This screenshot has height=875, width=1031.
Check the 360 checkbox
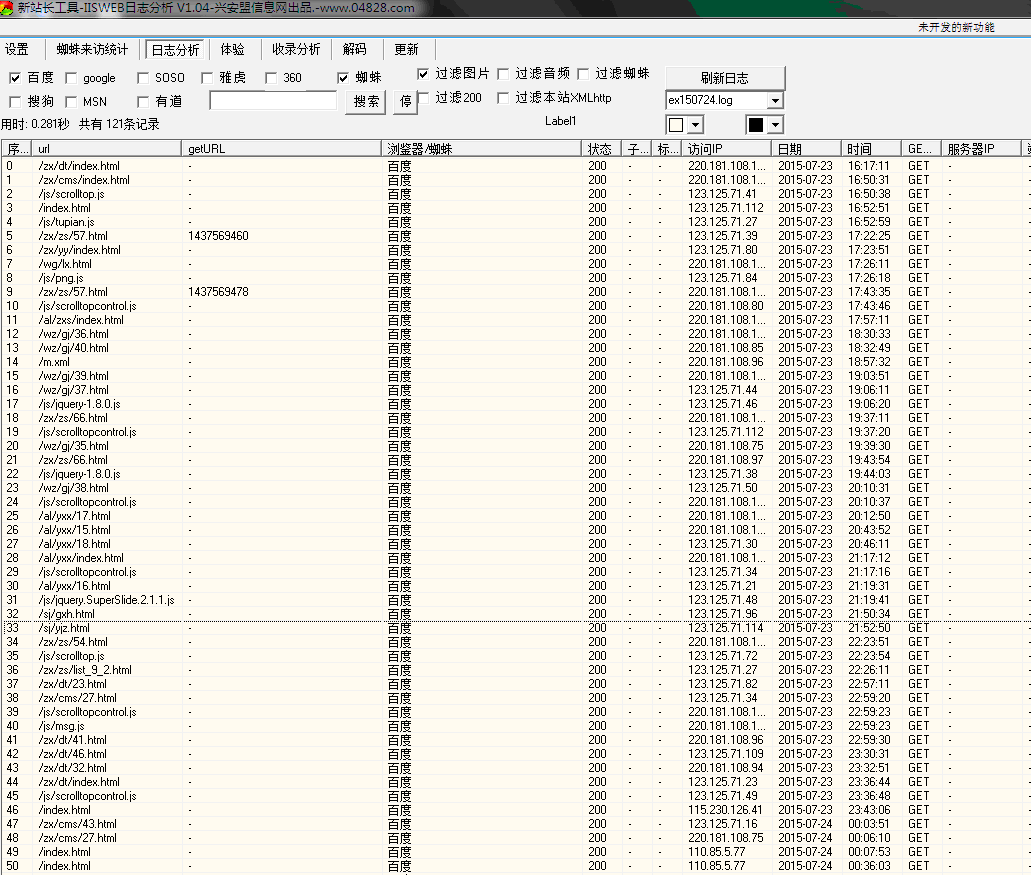click(271, 78)
